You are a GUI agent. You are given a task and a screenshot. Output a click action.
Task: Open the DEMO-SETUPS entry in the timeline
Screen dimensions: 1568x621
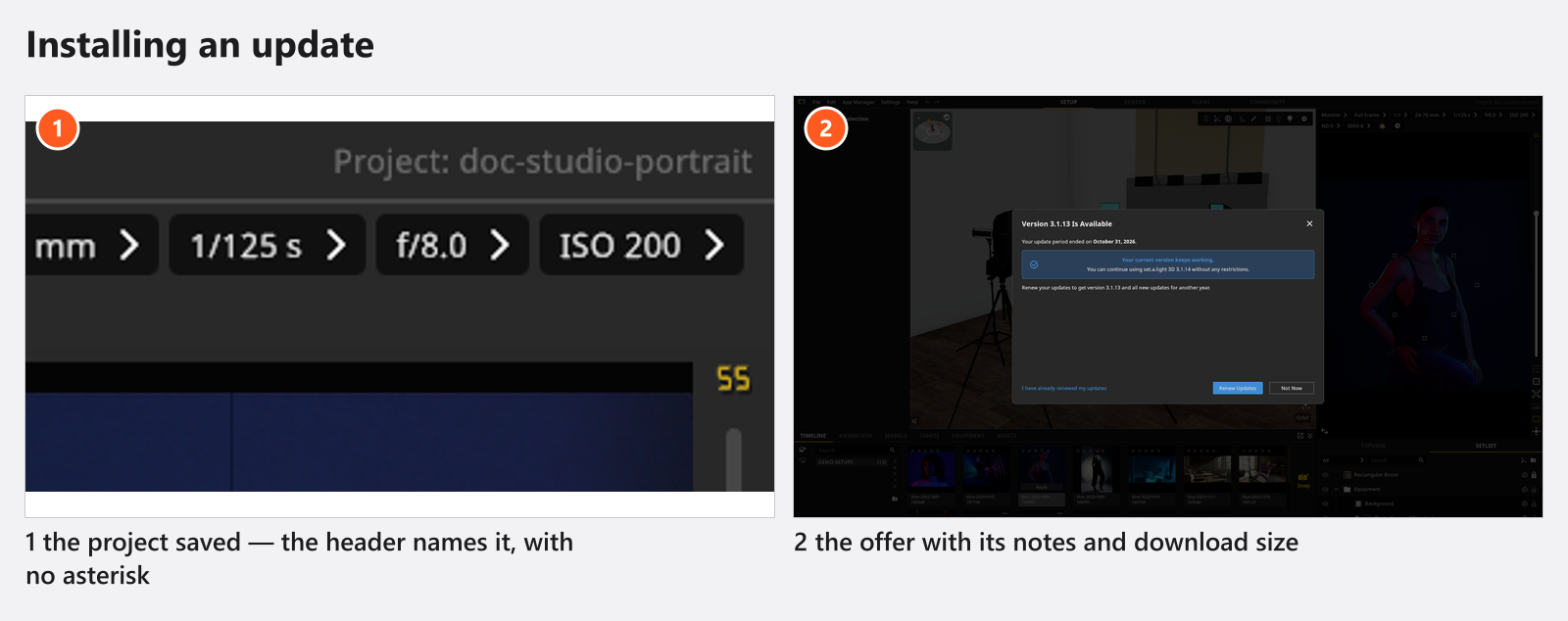[852, 462]
